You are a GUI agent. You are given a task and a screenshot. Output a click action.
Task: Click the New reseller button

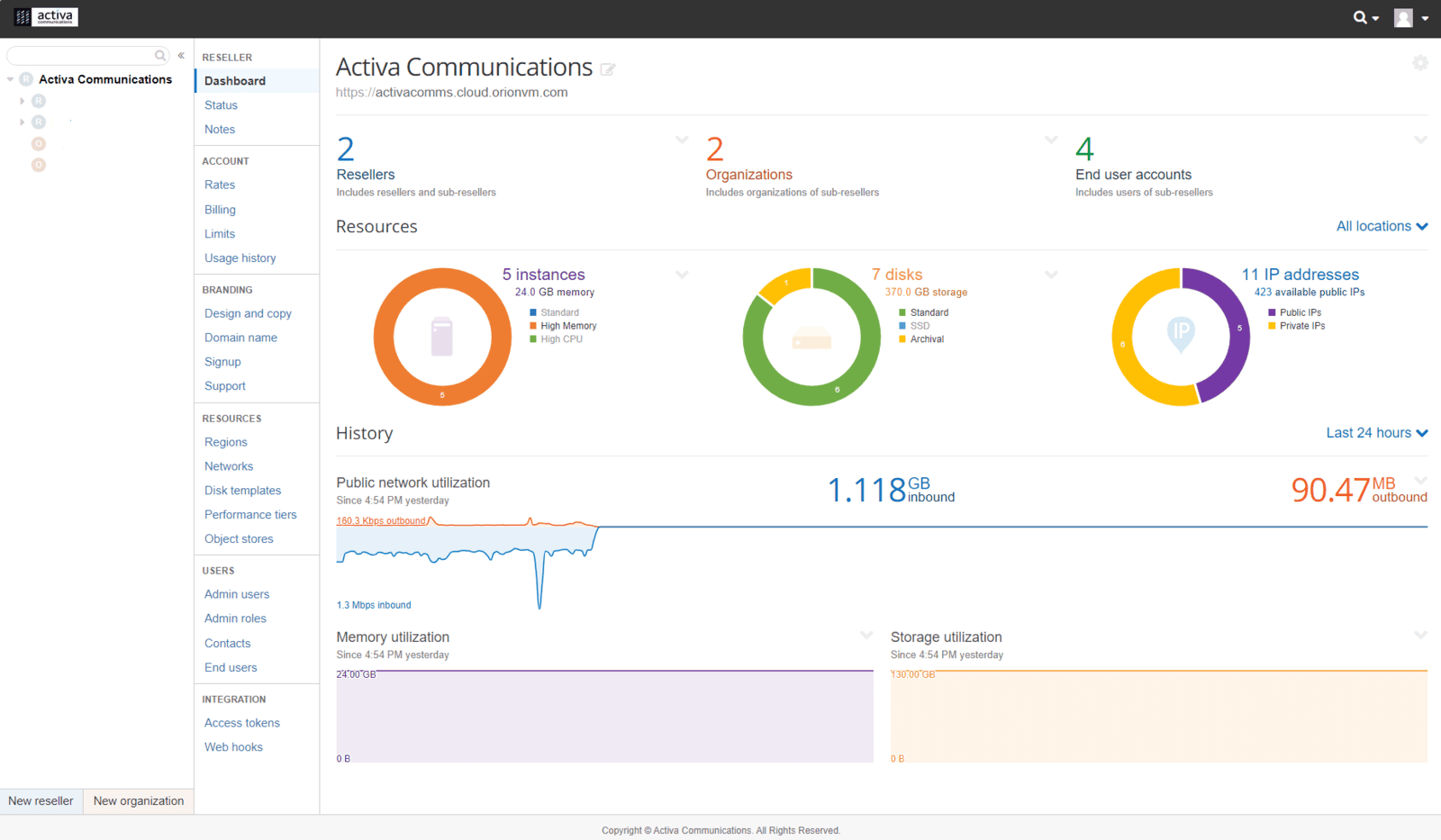[x=41, y=801]
